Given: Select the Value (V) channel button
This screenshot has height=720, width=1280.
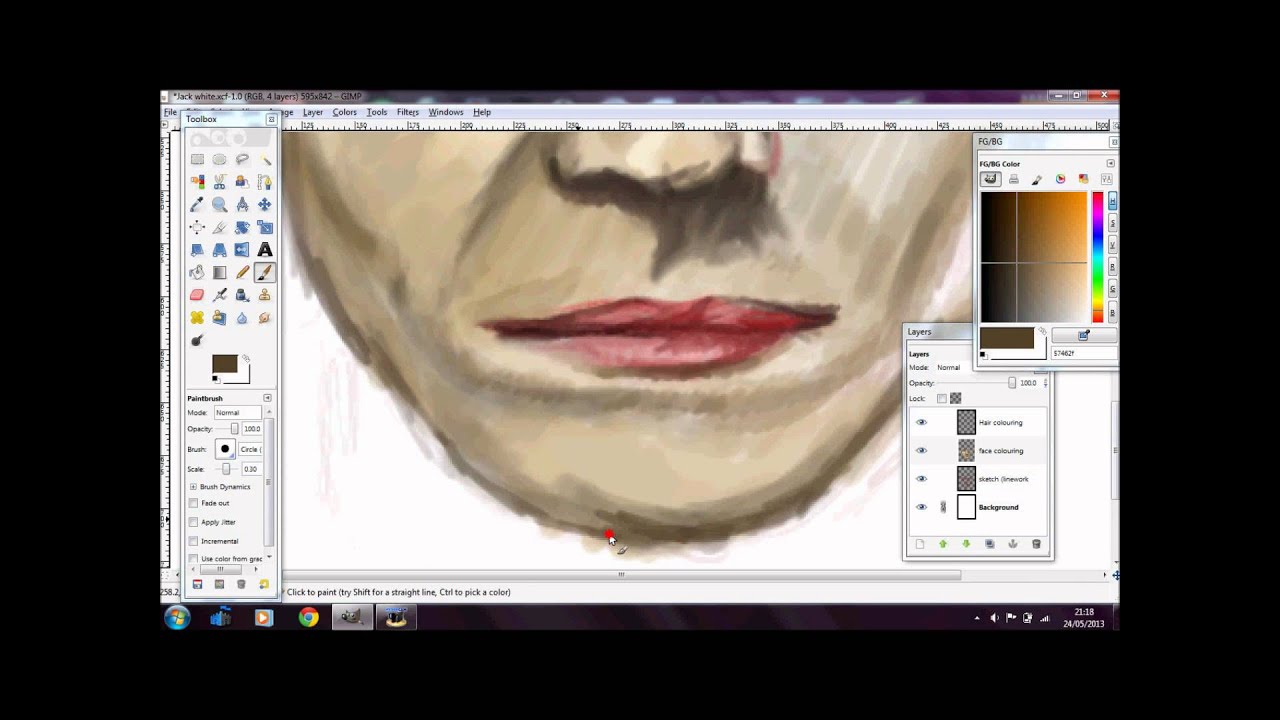Looking at the screenshot, I should [1112, 245].
